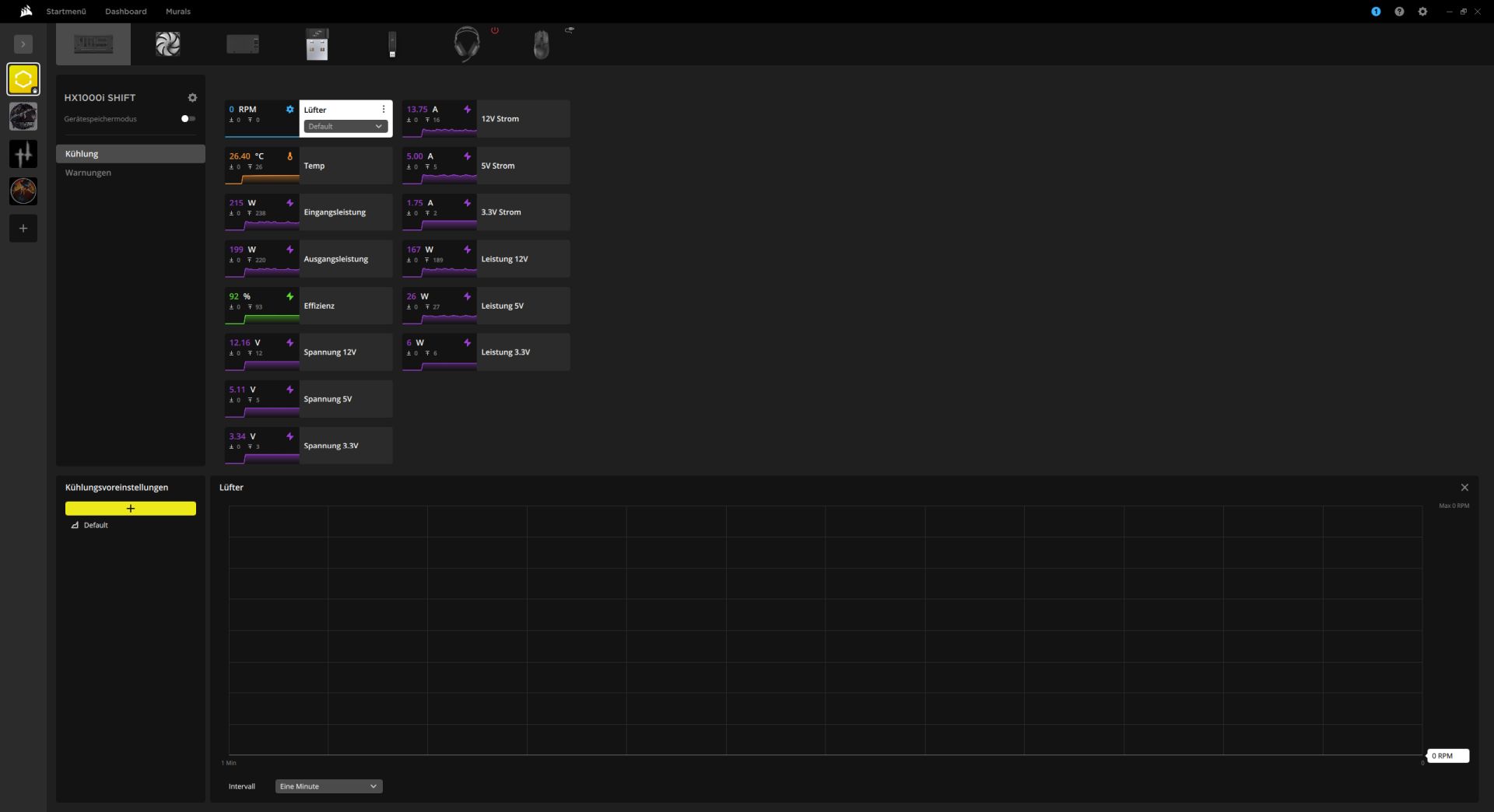Open the mouse device page
The image size is (1494, 812).
click(x=541, y=44)
